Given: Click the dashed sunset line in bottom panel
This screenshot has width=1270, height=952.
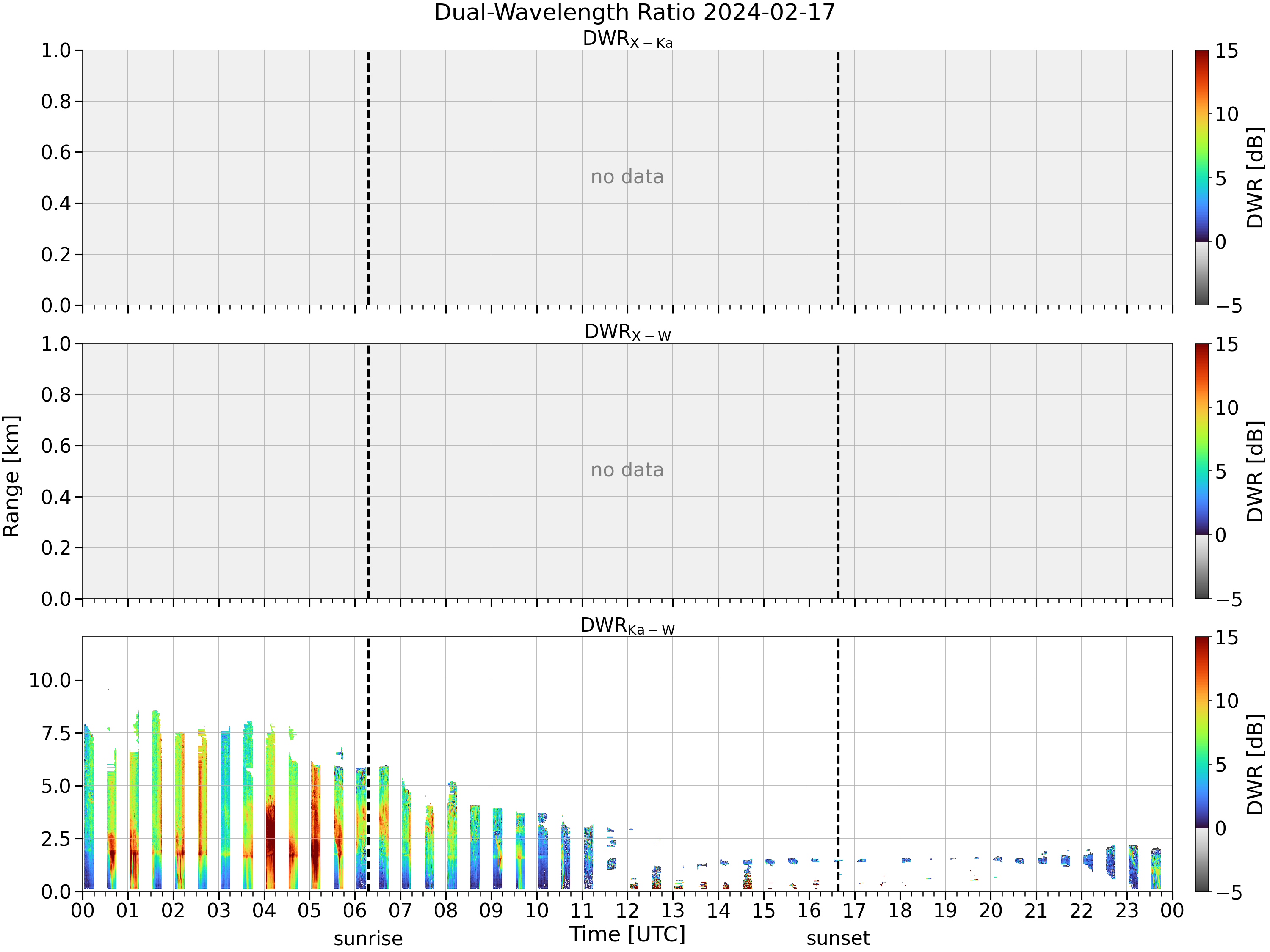Looking at the screenshot, I should tap(838, 765).
